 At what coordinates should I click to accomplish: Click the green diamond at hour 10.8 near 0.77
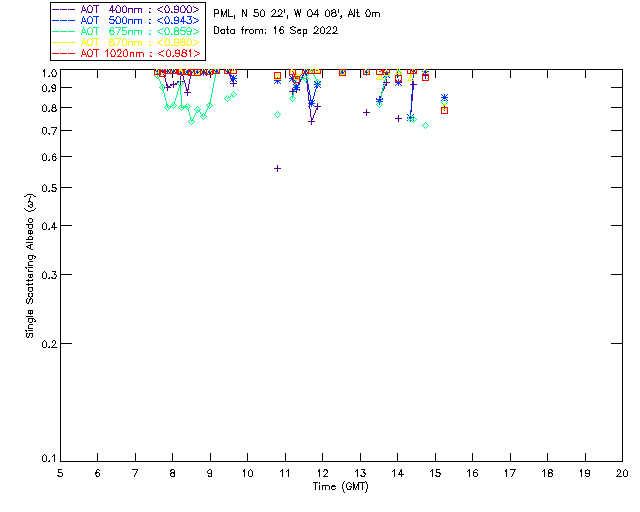point(278,115)
